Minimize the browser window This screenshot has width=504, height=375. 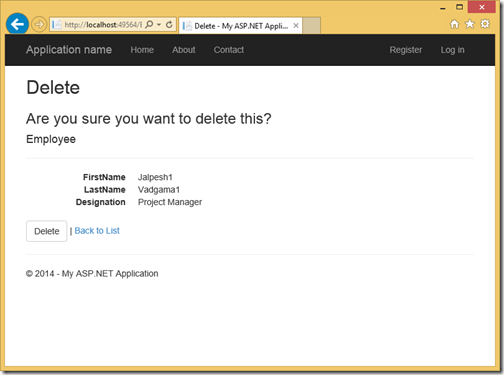(443, 7)
